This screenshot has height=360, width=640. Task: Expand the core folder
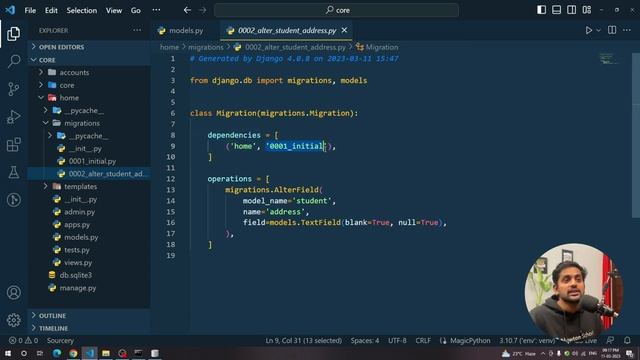(67, 85)
